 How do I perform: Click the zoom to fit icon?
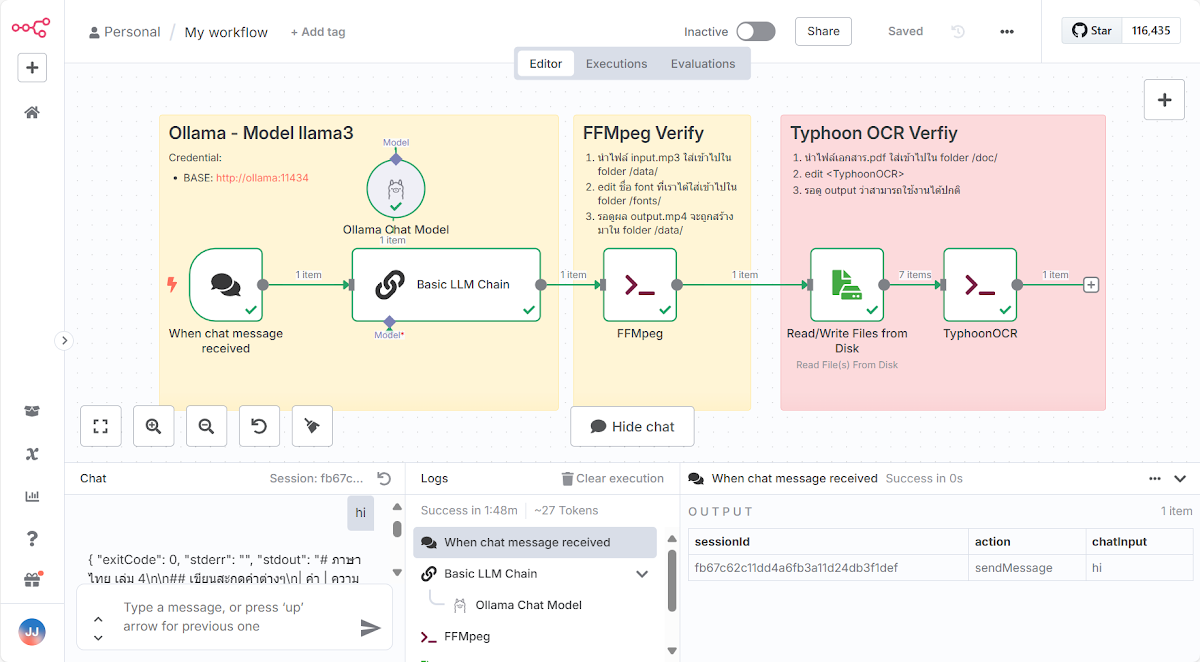(100, 426)
